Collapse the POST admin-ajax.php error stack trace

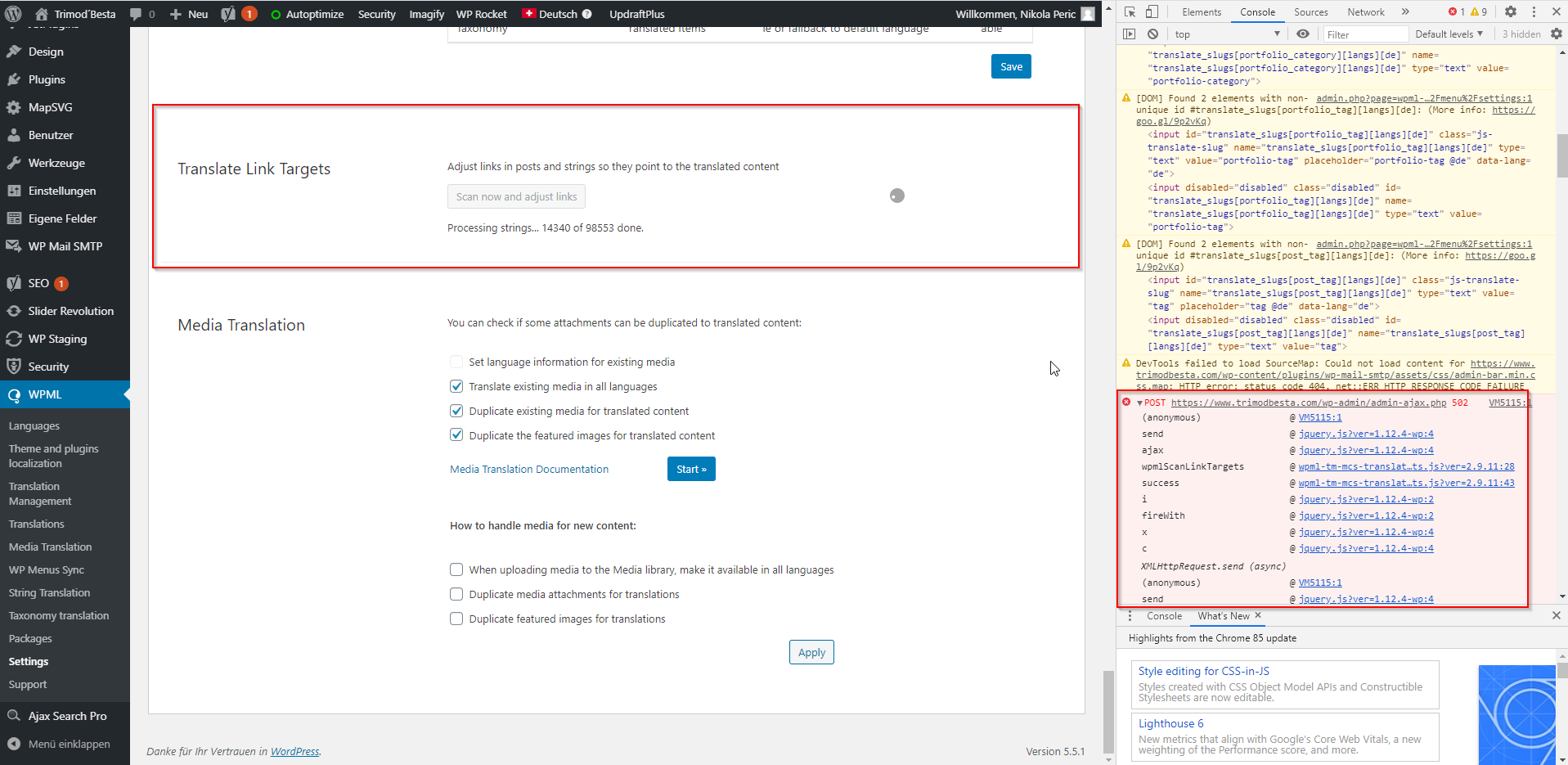[x=1139, y=403]
